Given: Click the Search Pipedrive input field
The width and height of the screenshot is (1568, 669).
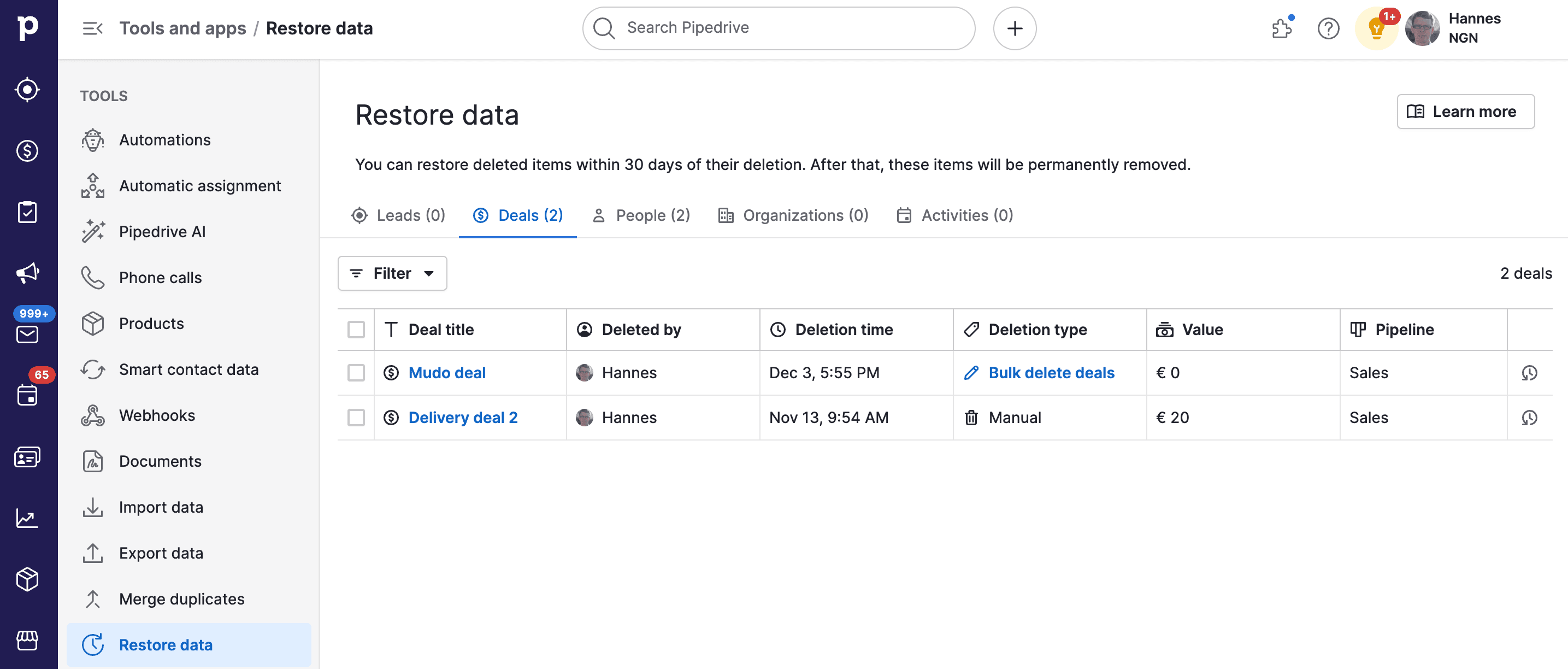Looking at the screenshot, I should 779,27.
